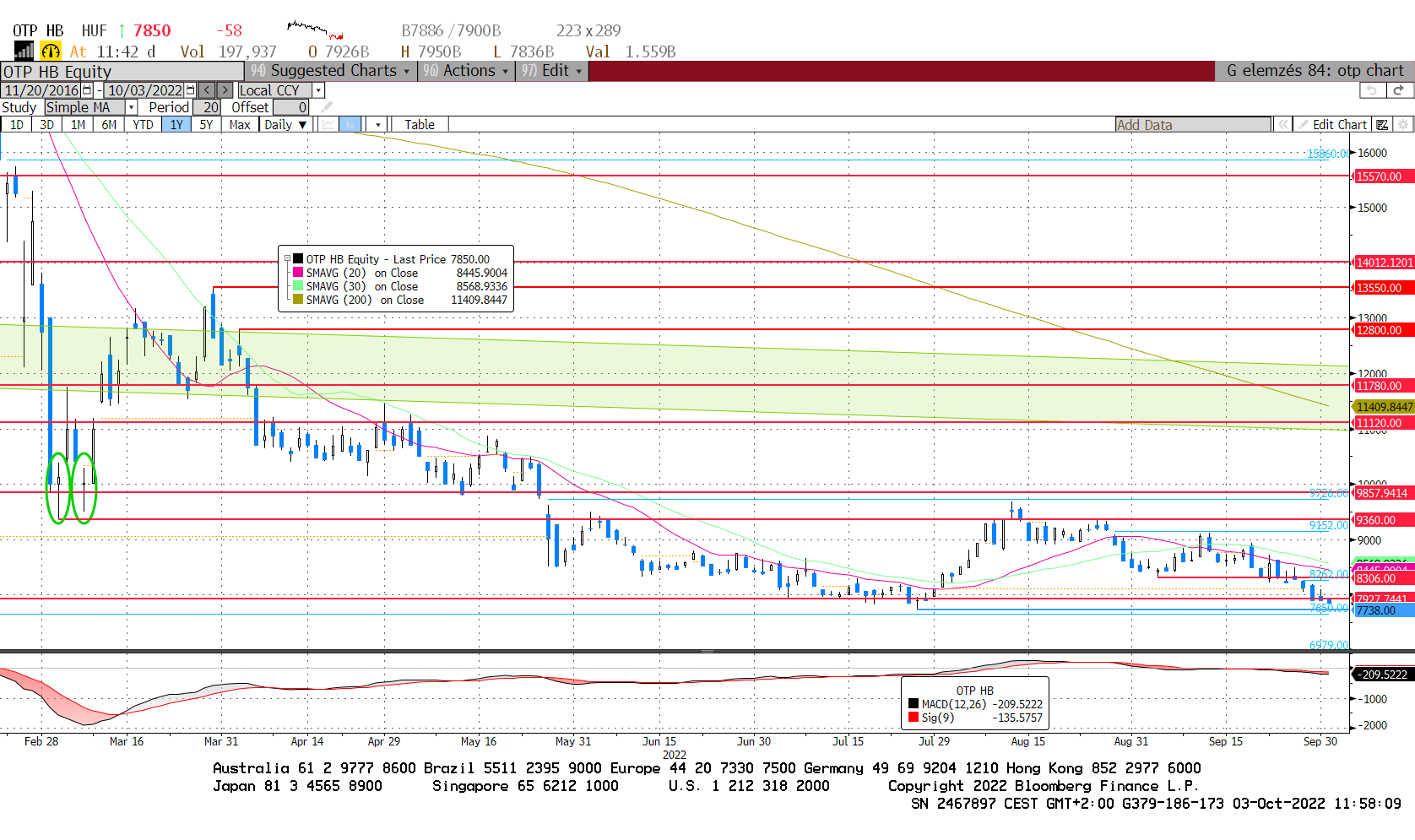Click the Period field showing 20

point(207,107)
